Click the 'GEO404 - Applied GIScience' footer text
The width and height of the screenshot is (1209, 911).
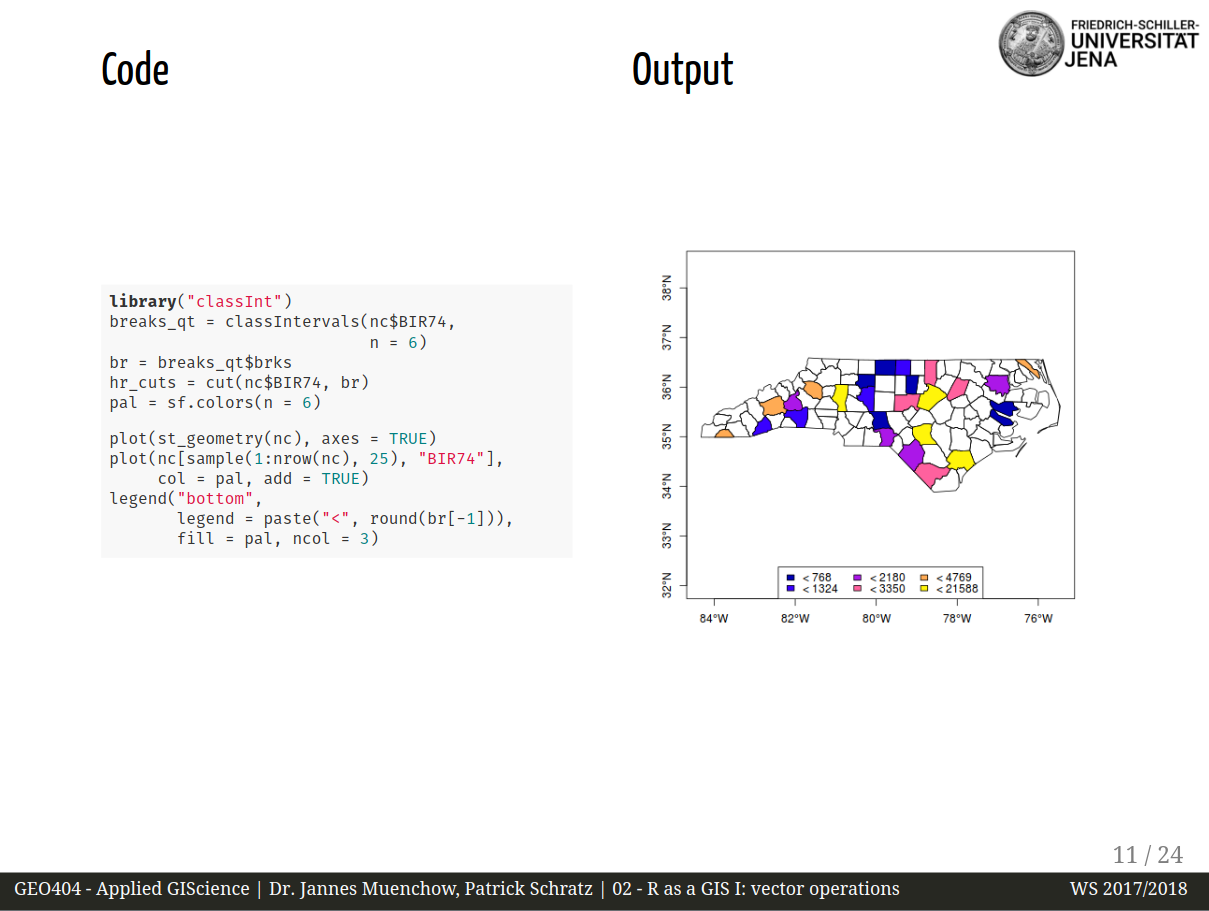coord(132,889)
